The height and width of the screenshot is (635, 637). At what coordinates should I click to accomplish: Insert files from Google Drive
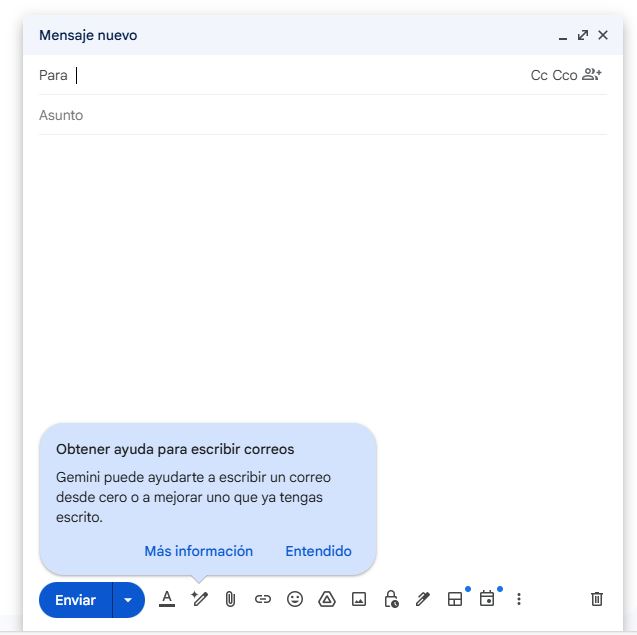point(327,599)
